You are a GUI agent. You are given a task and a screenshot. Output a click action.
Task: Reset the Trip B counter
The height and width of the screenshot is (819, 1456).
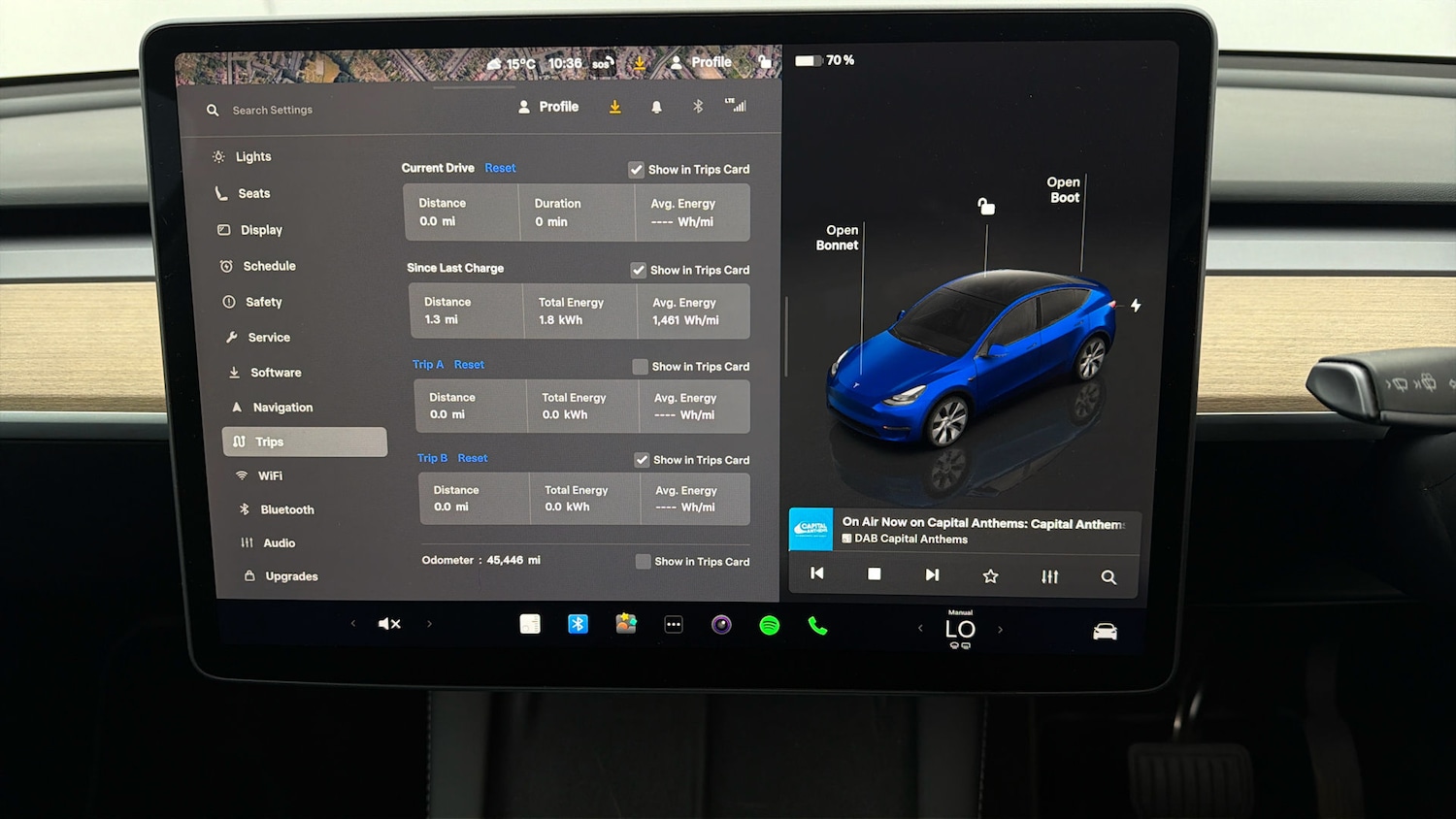pyautogui.click(x=472, y=457)
